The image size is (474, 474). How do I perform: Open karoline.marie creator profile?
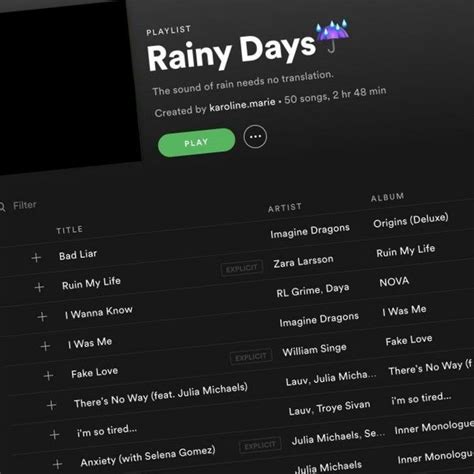242,104
